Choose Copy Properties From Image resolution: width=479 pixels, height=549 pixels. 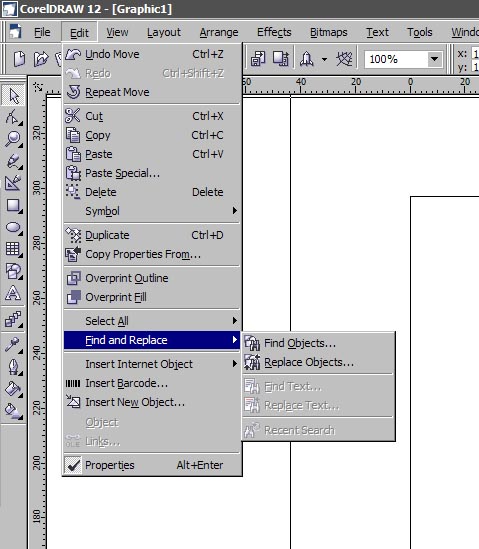[x=152, y=254]
